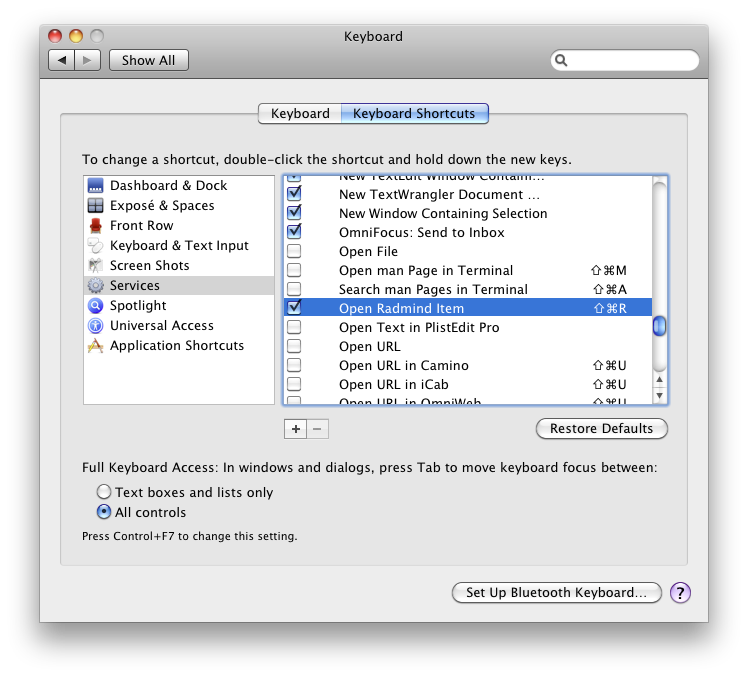The width and height of the screenshot is (748, 677).
Task: Enable the Open URL service checkbox
Action: point(294,346)
